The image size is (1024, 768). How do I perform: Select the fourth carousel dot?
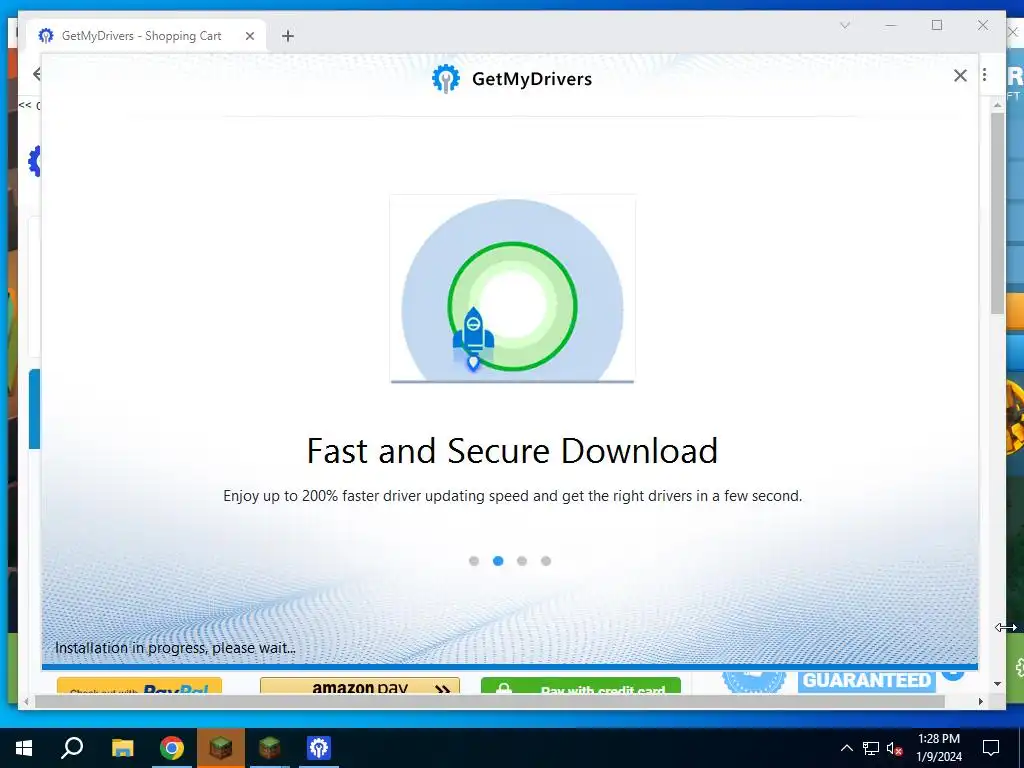[546, 561]
